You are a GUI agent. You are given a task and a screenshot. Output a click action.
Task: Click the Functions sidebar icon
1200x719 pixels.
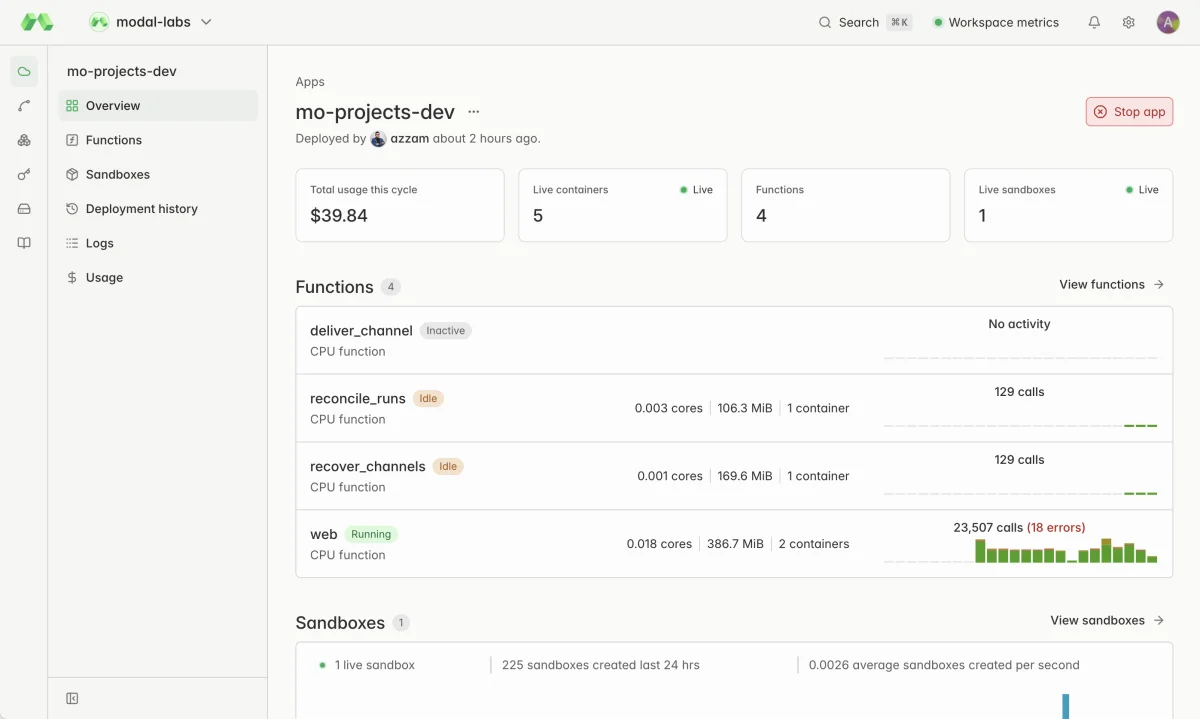[x=72, y=140]
